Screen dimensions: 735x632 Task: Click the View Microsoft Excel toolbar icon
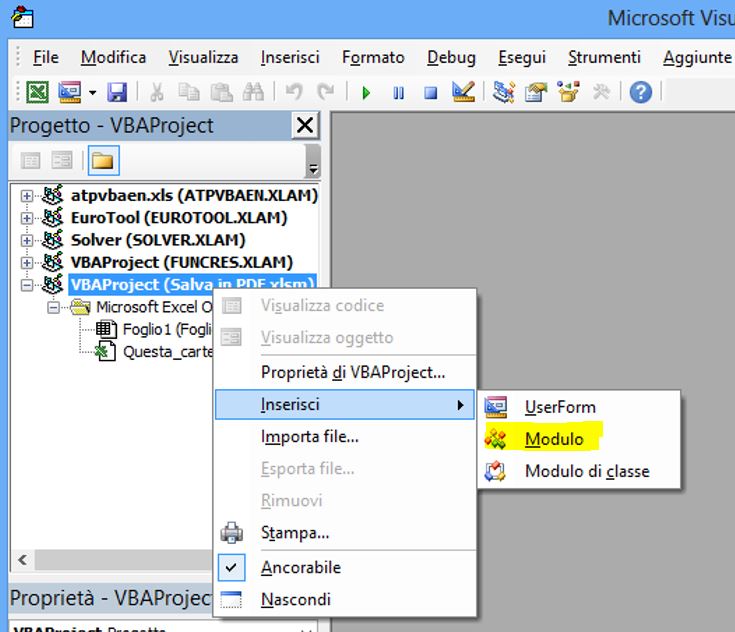point(37,91)
